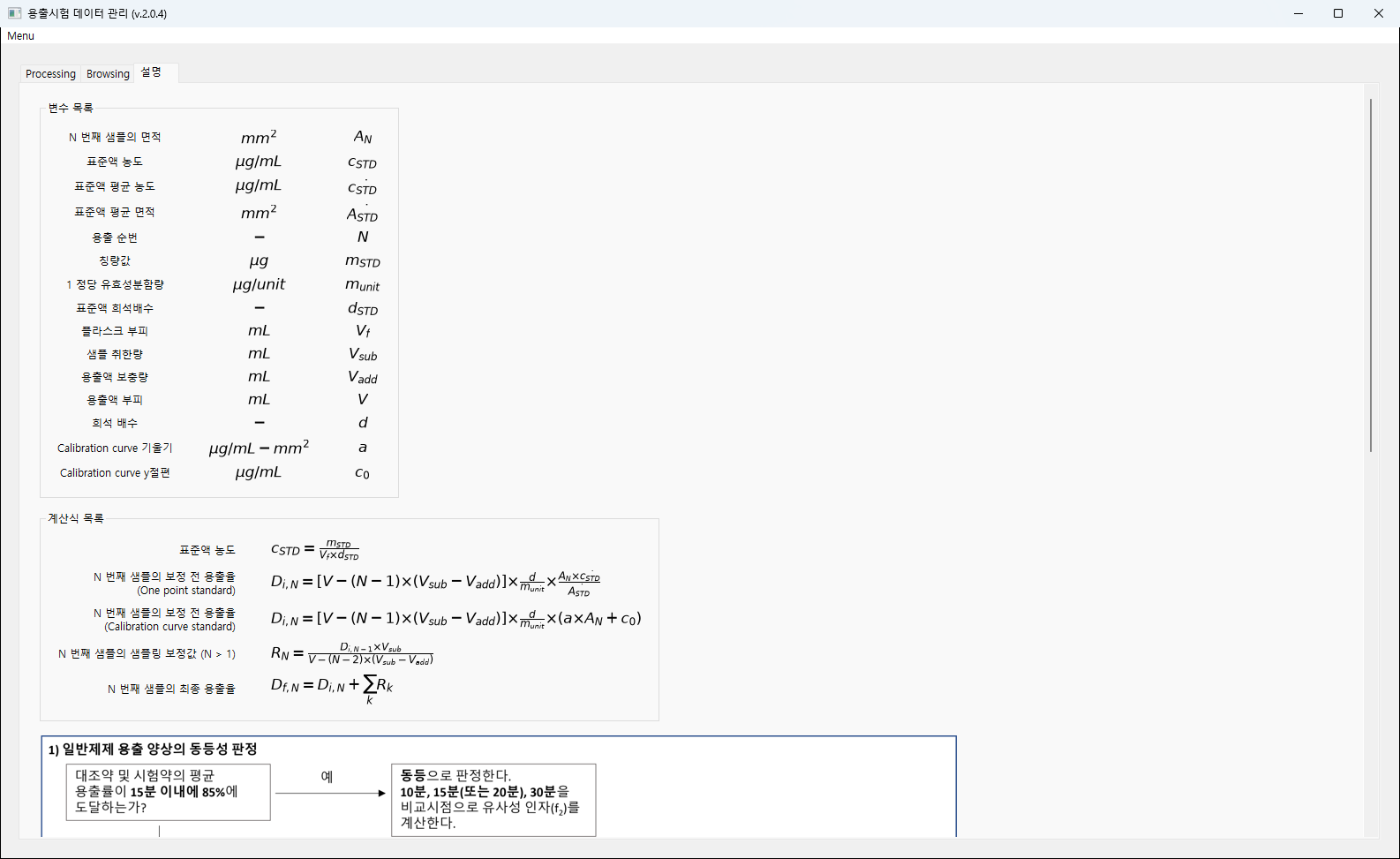Screen dimensions: 1400x859
Task: Open the Menu in the menu bar
Action: (x=20, y=36)
